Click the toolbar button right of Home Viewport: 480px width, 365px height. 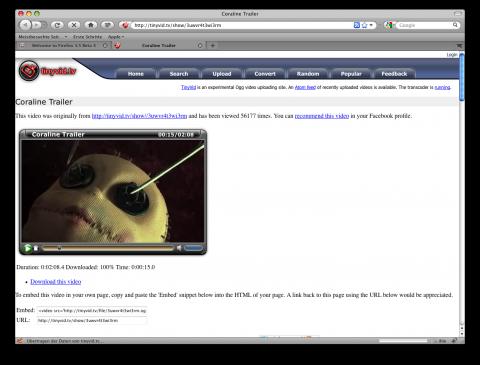point(107,25)
